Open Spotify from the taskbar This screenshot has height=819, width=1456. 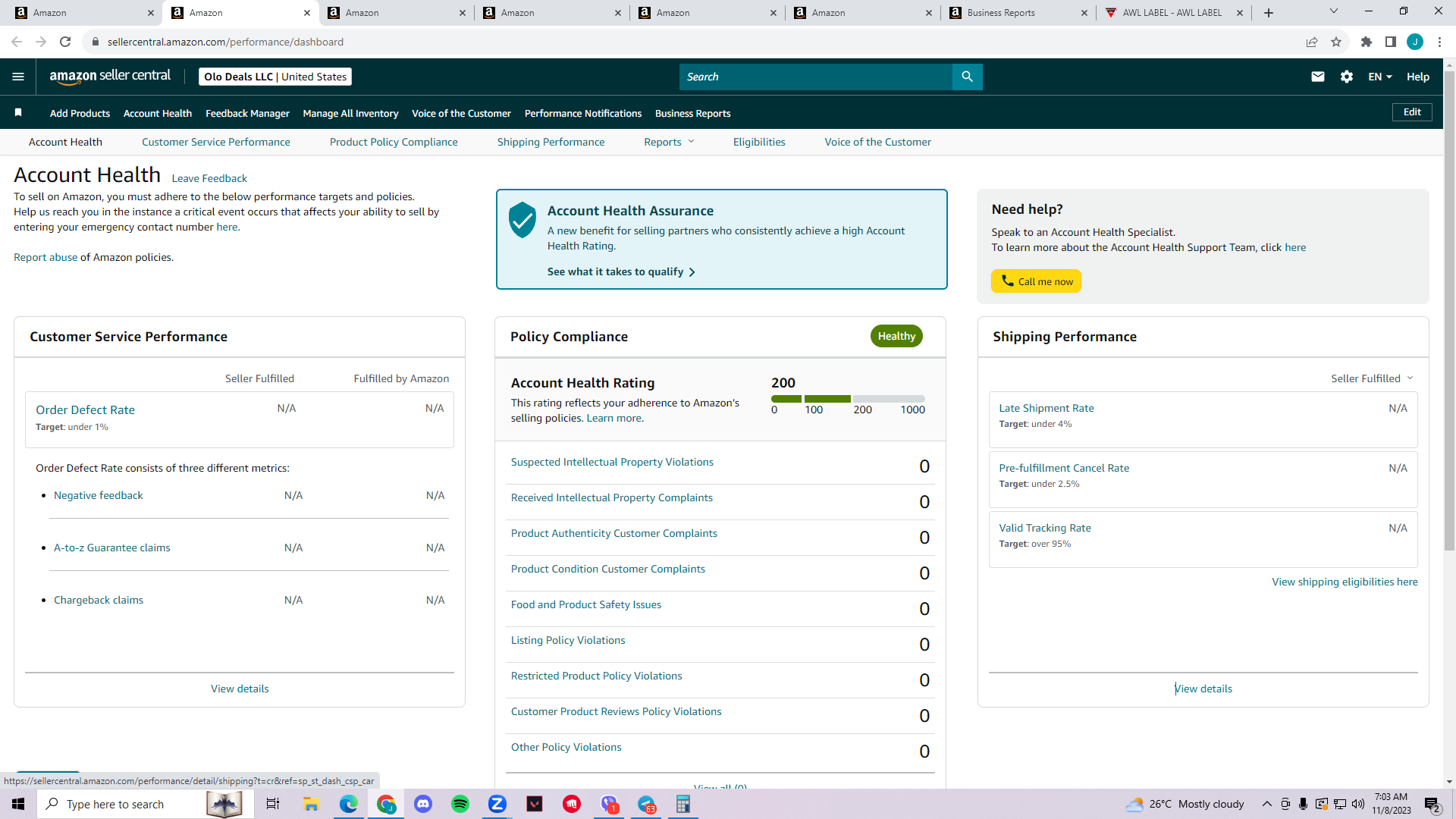coord(460,804)
